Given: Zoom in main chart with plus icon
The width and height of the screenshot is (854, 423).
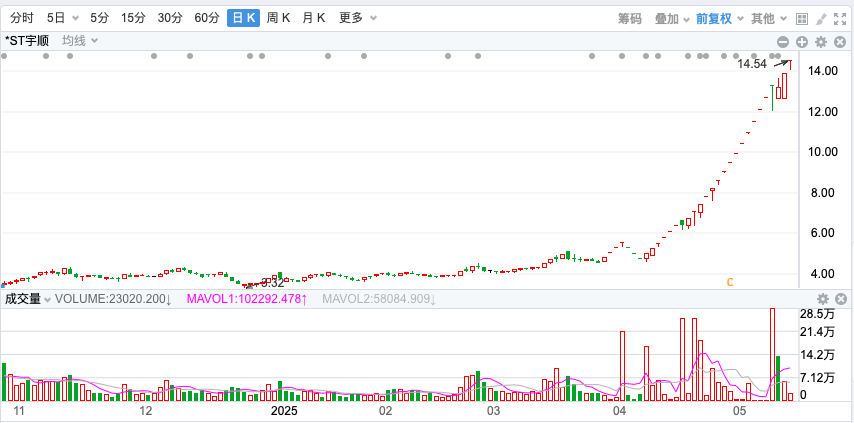Looking at the screenshot, I should (x=802, y=42).
